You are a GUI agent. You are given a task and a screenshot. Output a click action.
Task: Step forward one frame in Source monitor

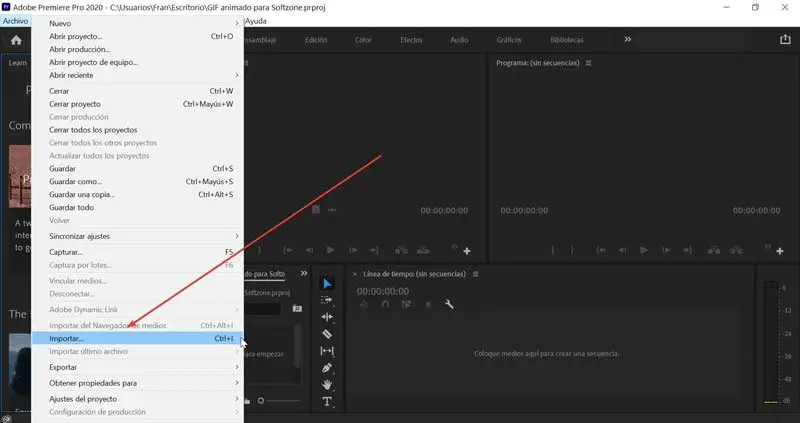click(x=353, y=251)
